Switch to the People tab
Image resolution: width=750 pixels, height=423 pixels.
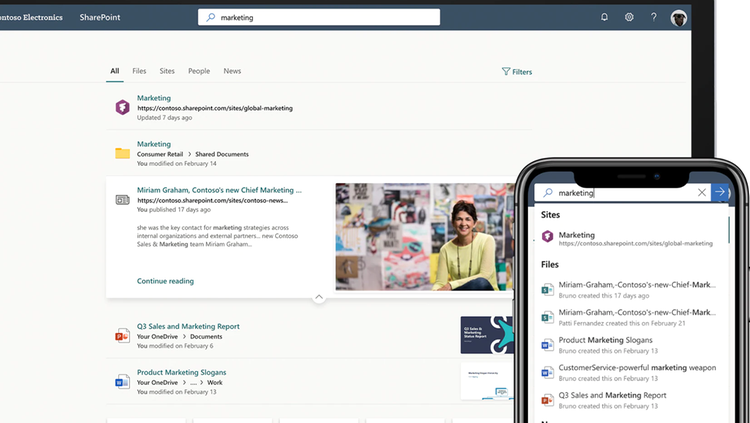199,71
